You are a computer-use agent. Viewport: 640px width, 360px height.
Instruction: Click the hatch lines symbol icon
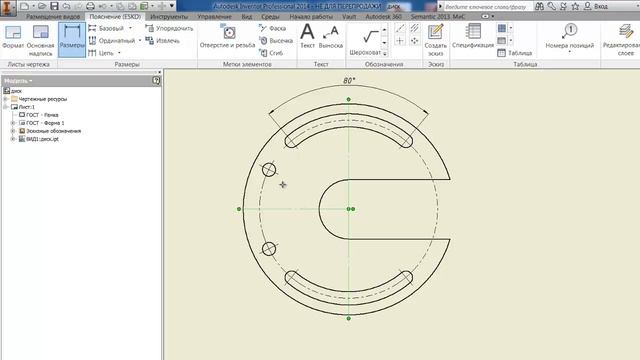coord(414,28)
